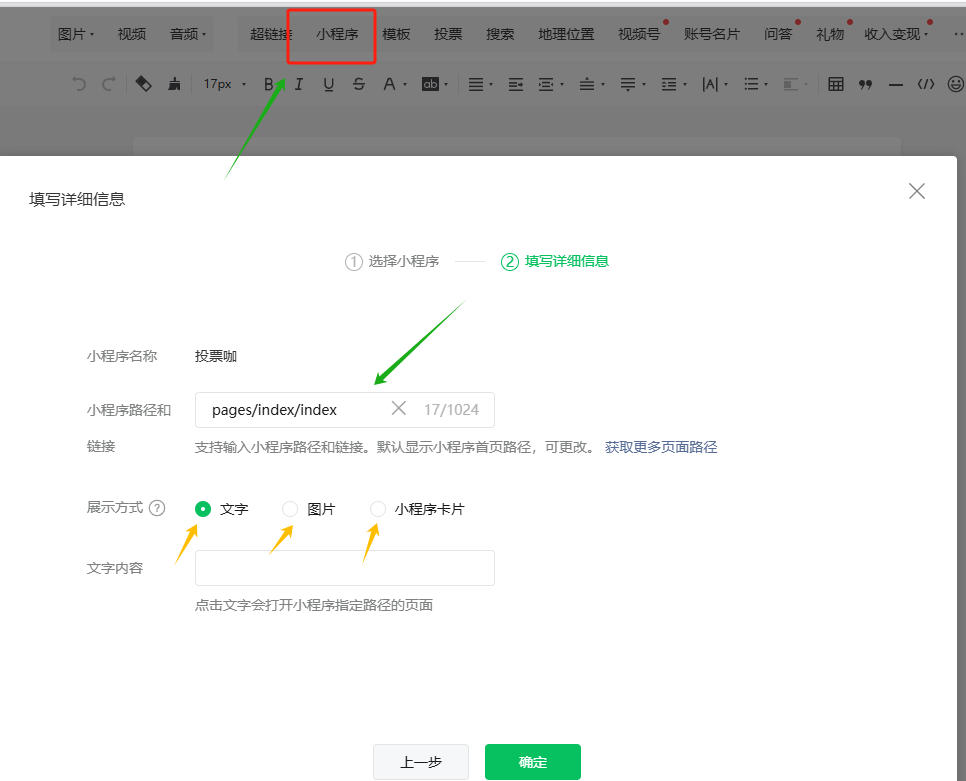Click the 账号名片 menu item

click(x=712, y=34)
